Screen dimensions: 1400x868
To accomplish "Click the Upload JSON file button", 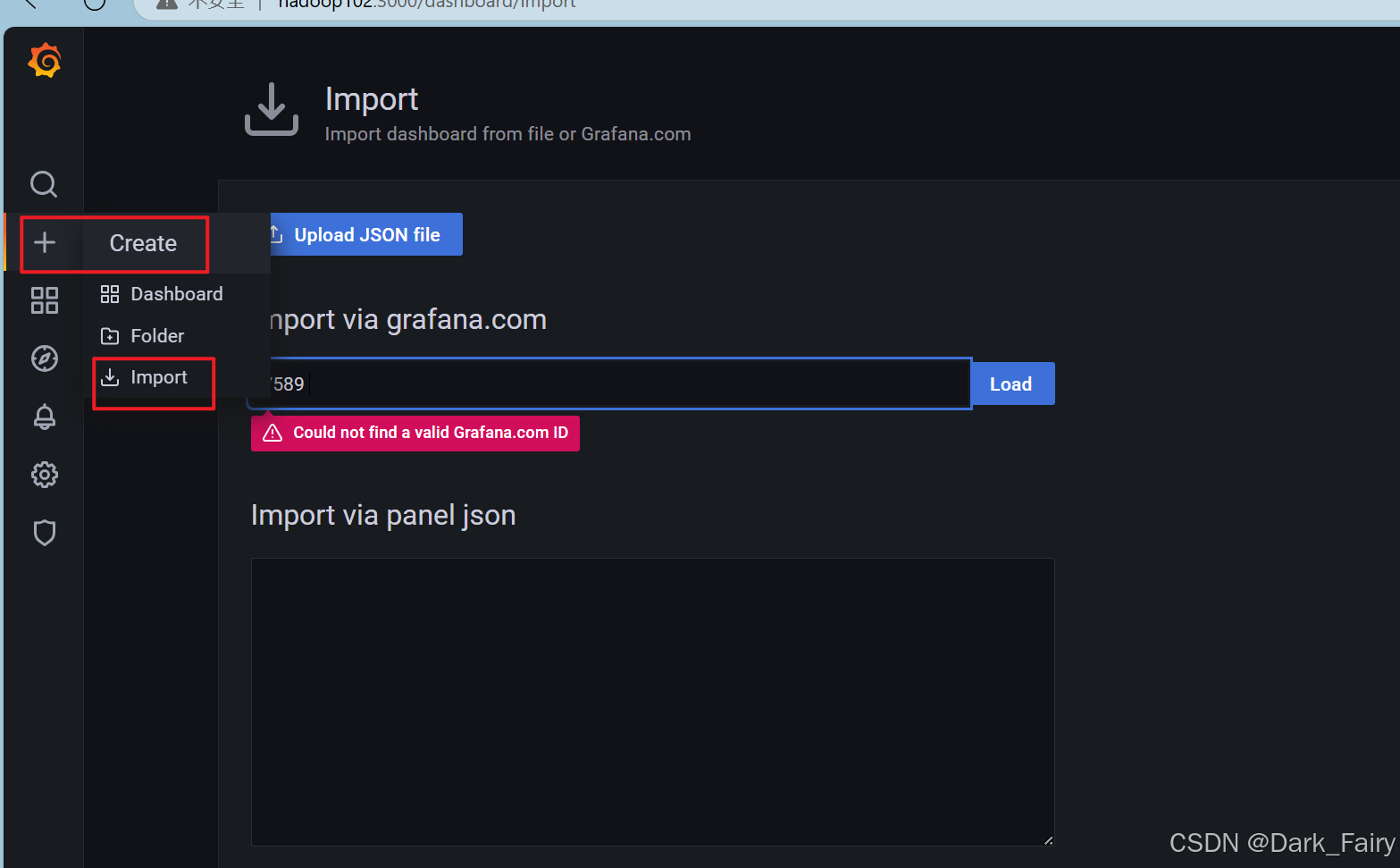I will tap(365, 234).
